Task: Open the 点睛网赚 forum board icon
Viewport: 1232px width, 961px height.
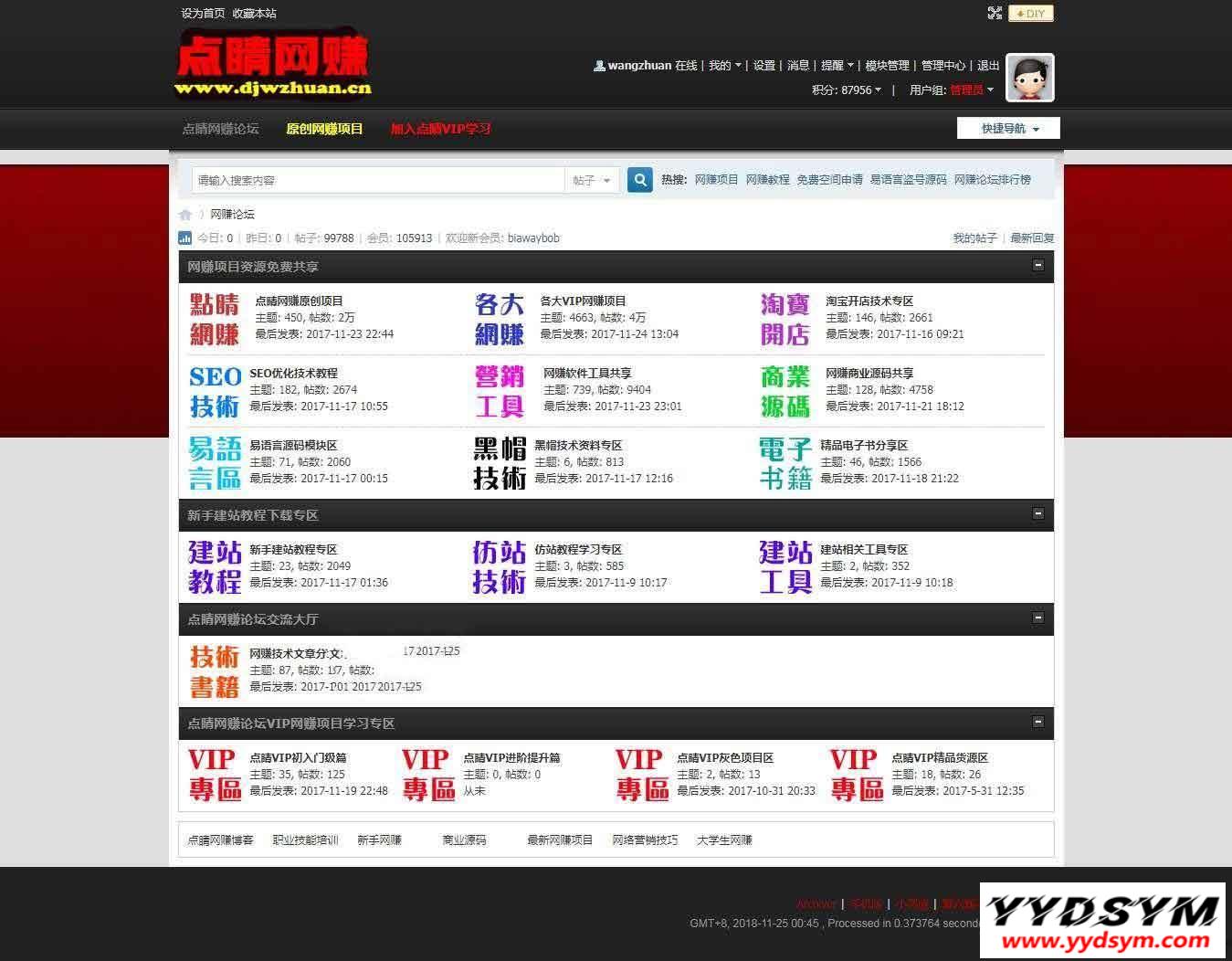Action: click(x=215, y=319)
